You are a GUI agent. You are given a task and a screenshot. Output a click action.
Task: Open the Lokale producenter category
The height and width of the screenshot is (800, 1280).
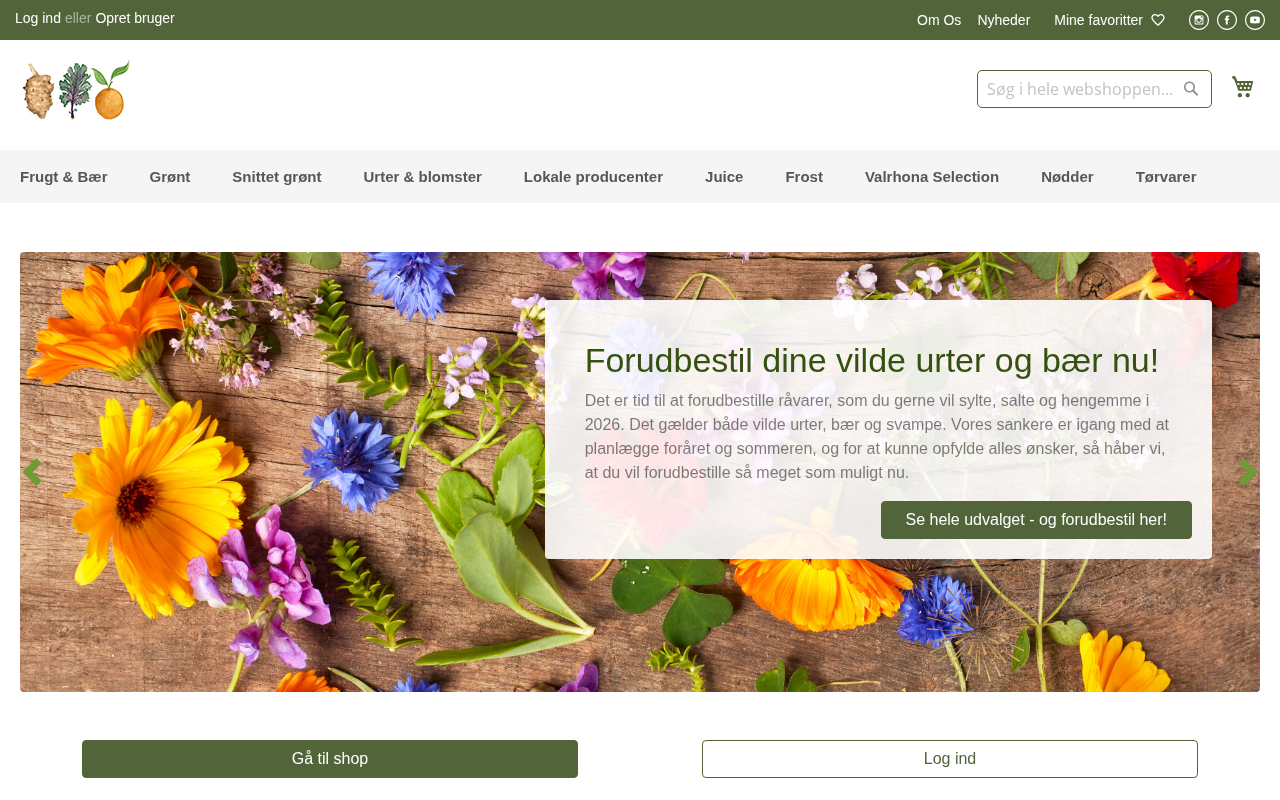[x=593, y=177]
